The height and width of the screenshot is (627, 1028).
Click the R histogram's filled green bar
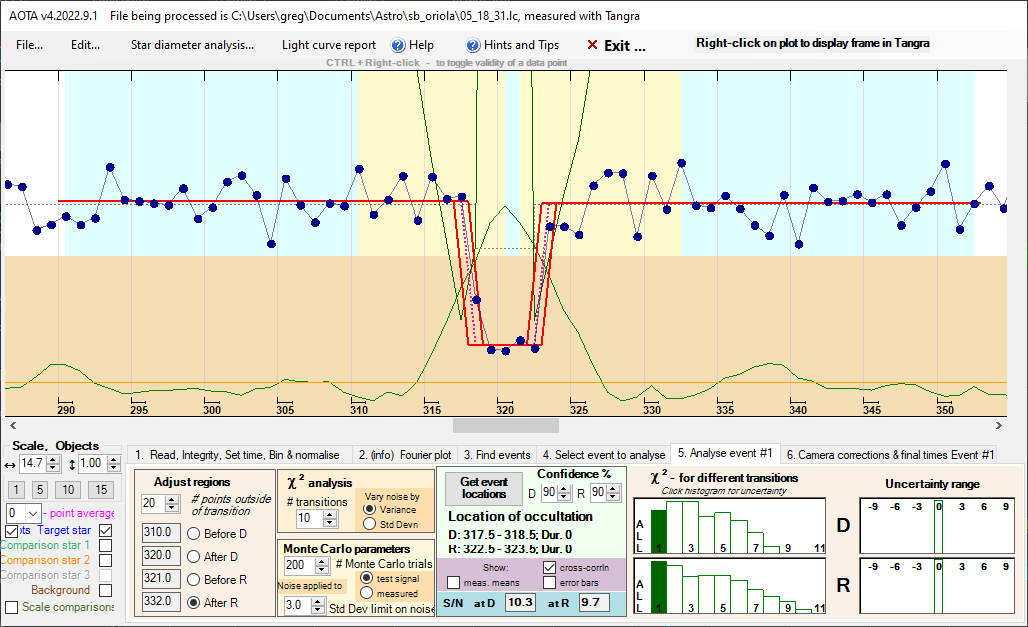click(657, 587)
